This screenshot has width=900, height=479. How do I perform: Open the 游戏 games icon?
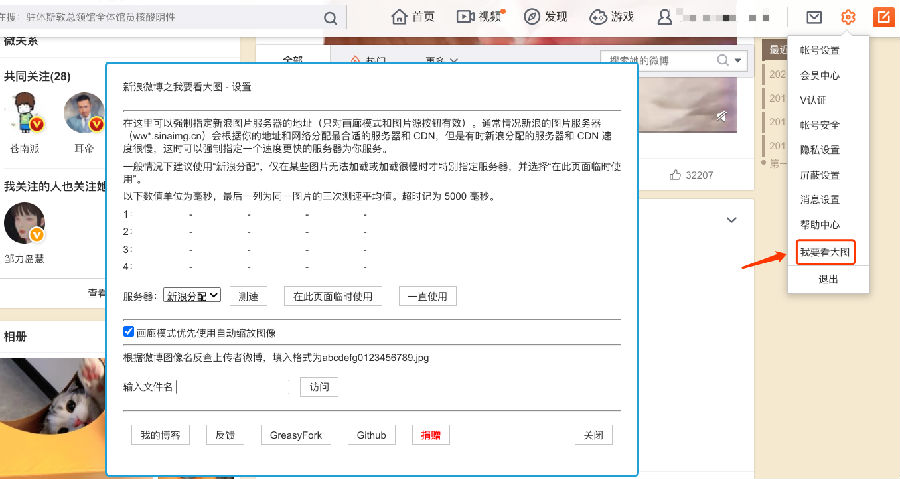click(598, 17)
